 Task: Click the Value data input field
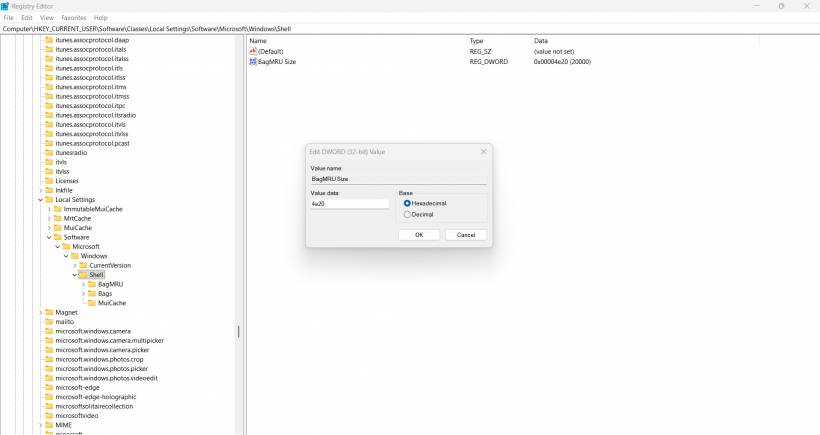tap(349, 204)
